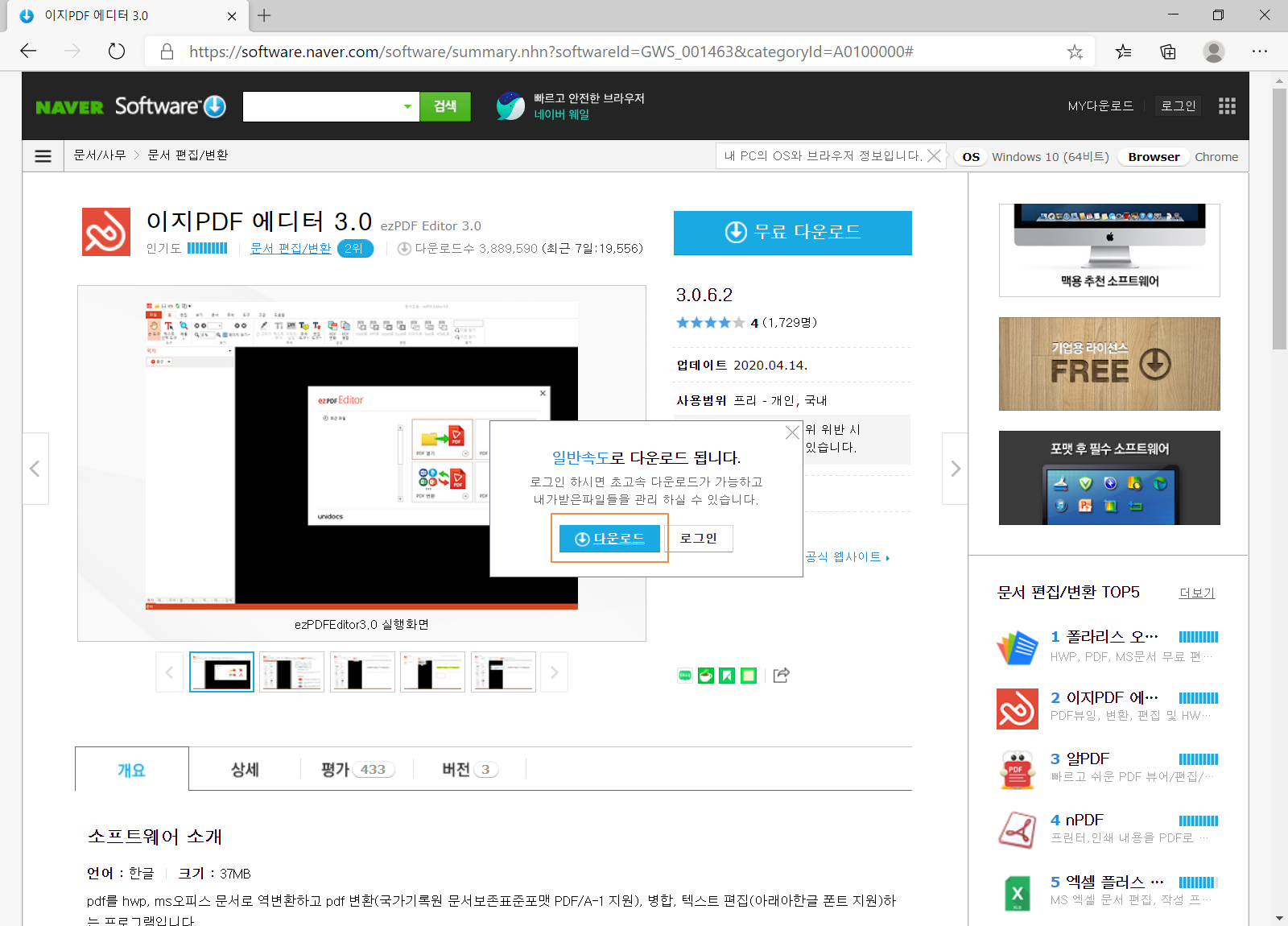Open the 공식 웹사이트 link
The width and height of the screenshot is (1288, 926).
(848, 556)
